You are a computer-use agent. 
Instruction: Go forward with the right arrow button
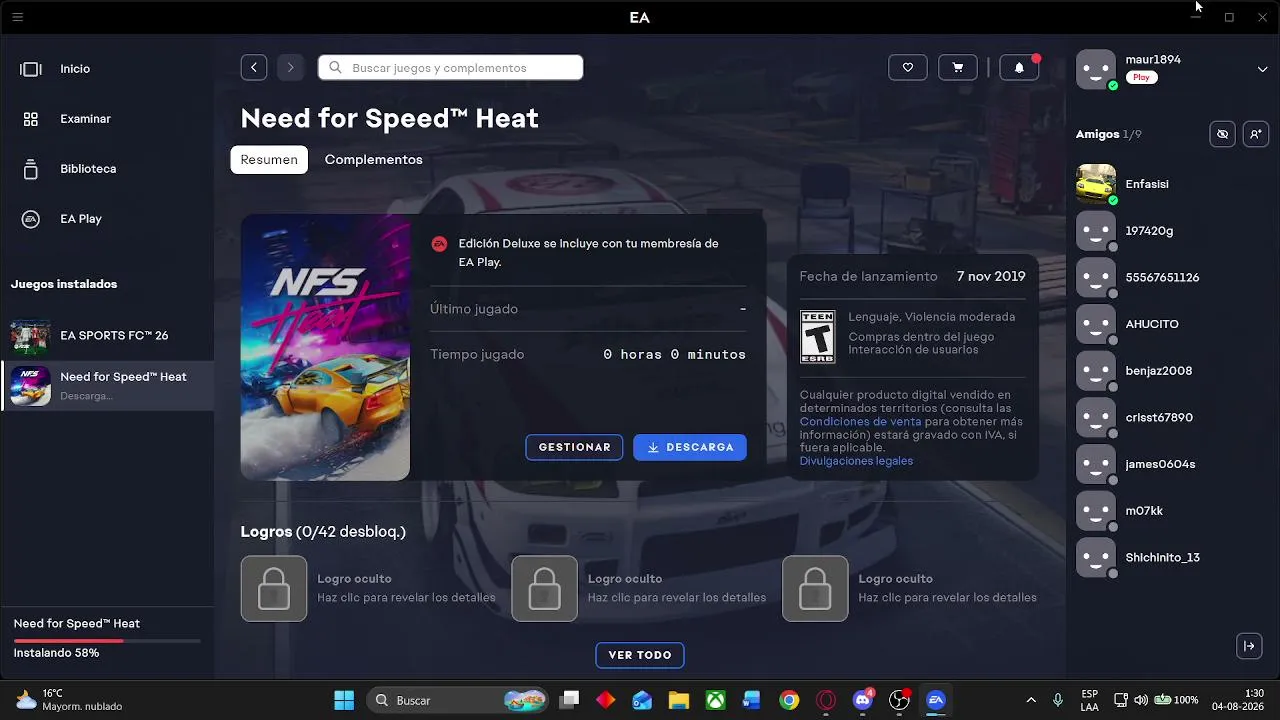tap(290, 67)
